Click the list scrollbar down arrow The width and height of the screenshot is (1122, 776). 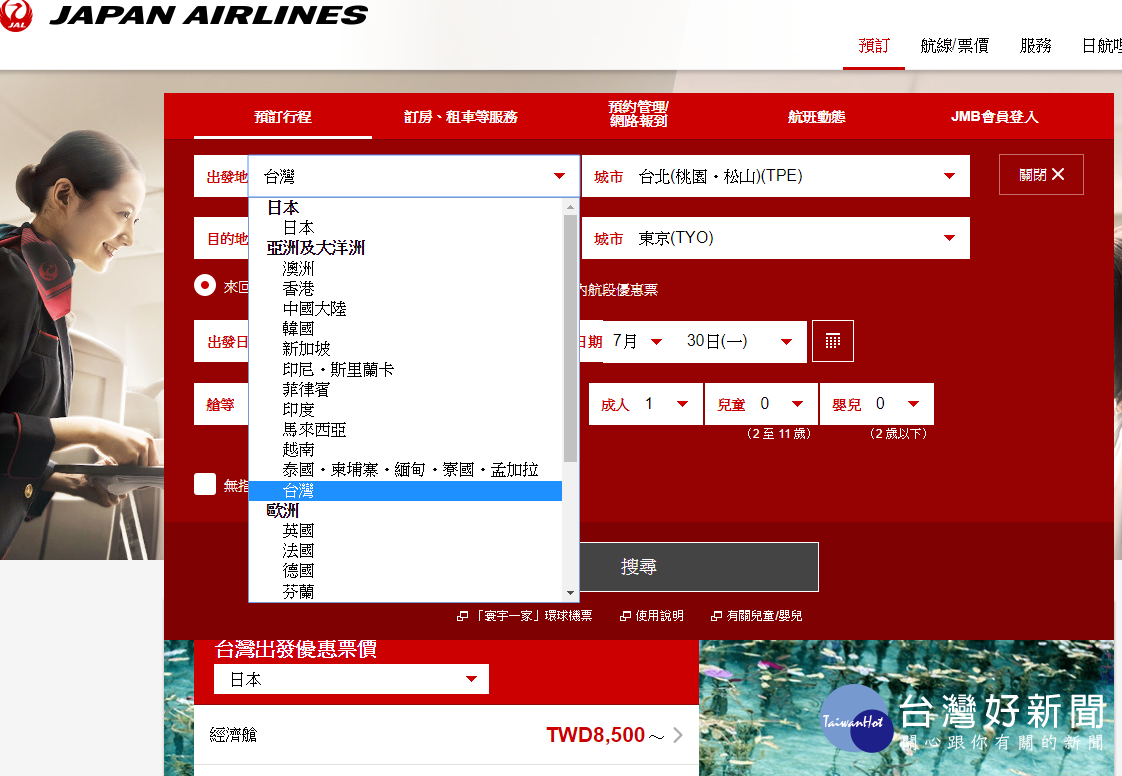[570, 593]
